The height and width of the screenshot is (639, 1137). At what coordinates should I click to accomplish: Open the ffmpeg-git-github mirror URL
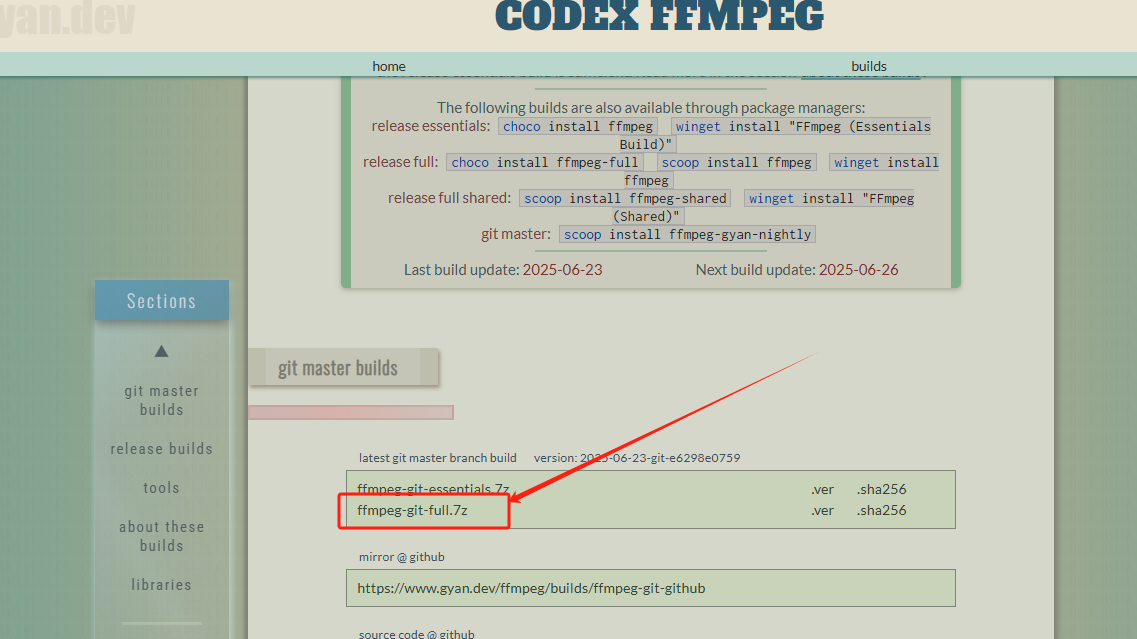(x=531, y=588)
